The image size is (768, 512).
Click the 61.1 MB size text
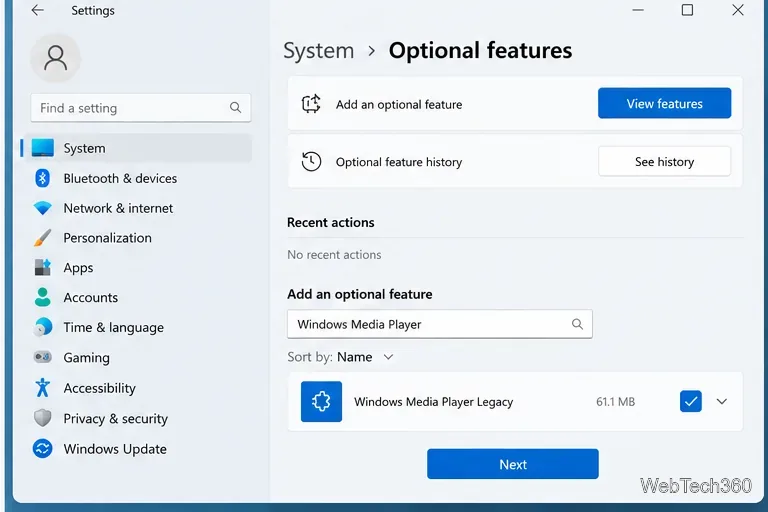tap(615, 402)
